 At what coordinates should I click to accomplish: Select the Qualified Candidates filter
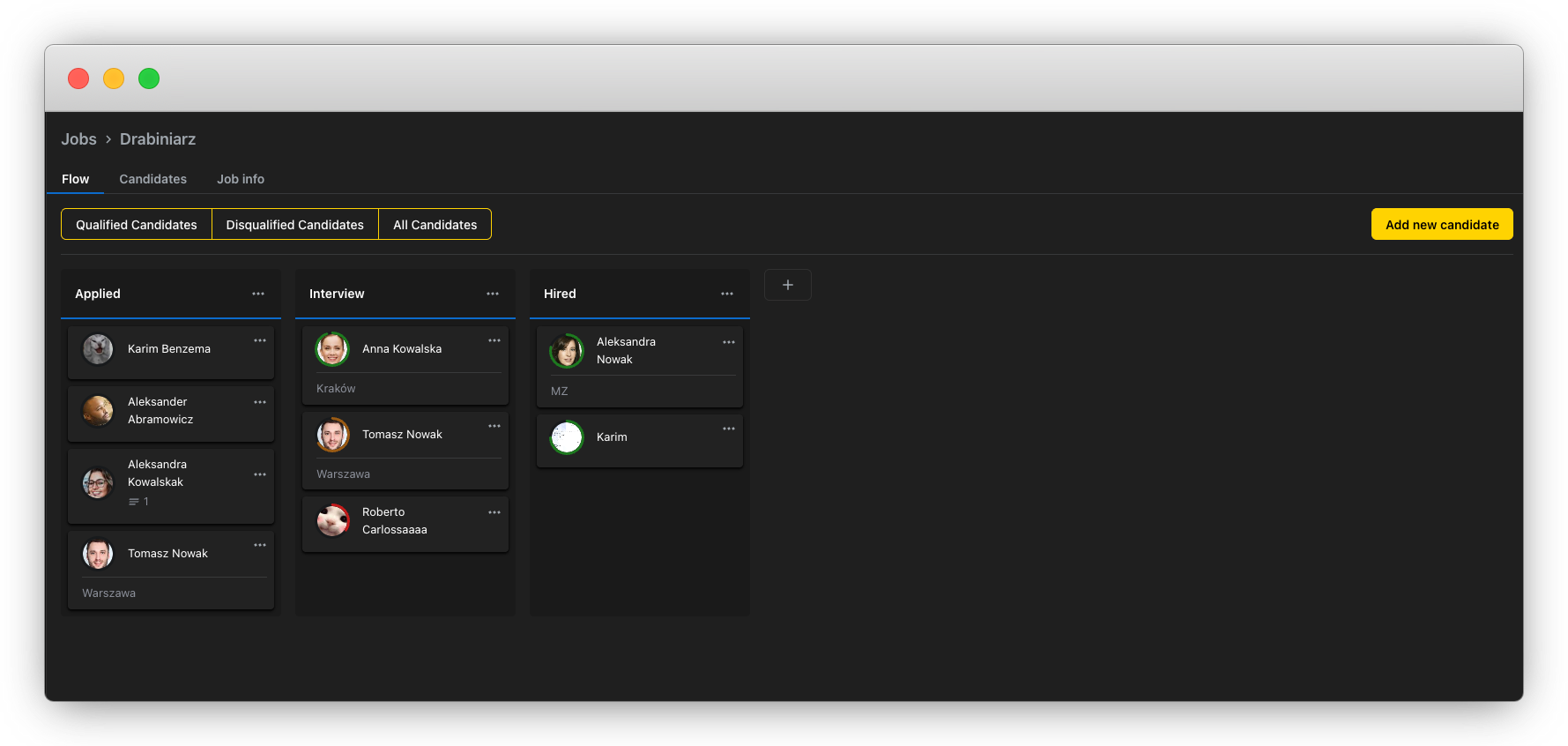pos(137,225)
